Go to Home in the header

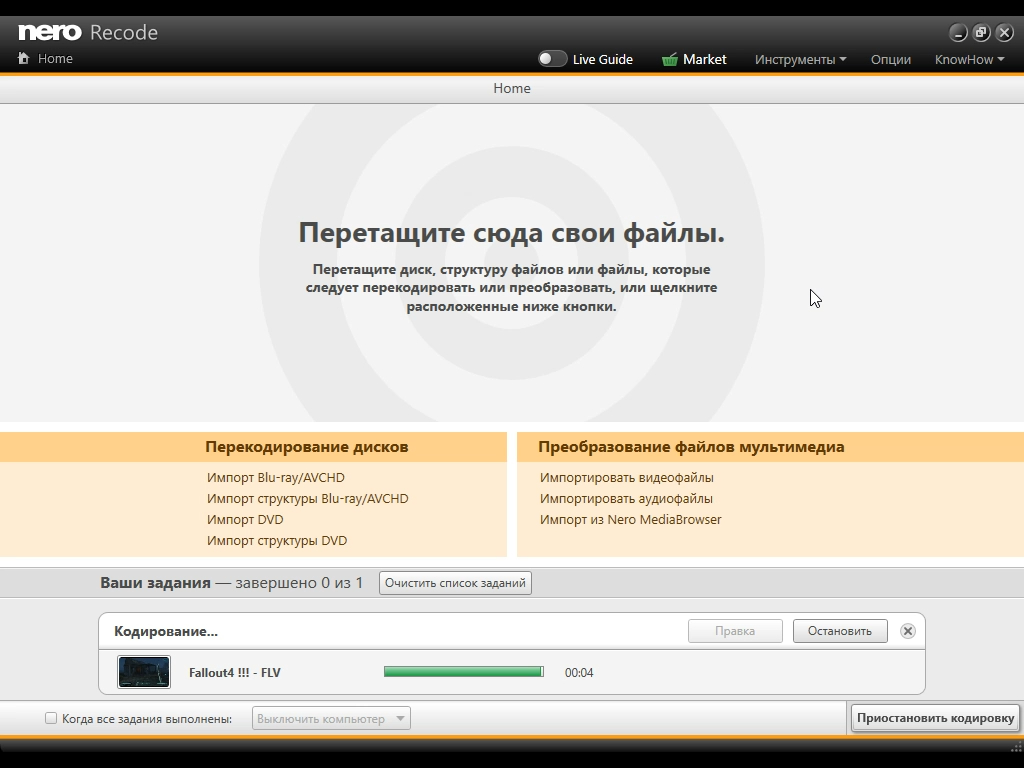pos(55,58)
